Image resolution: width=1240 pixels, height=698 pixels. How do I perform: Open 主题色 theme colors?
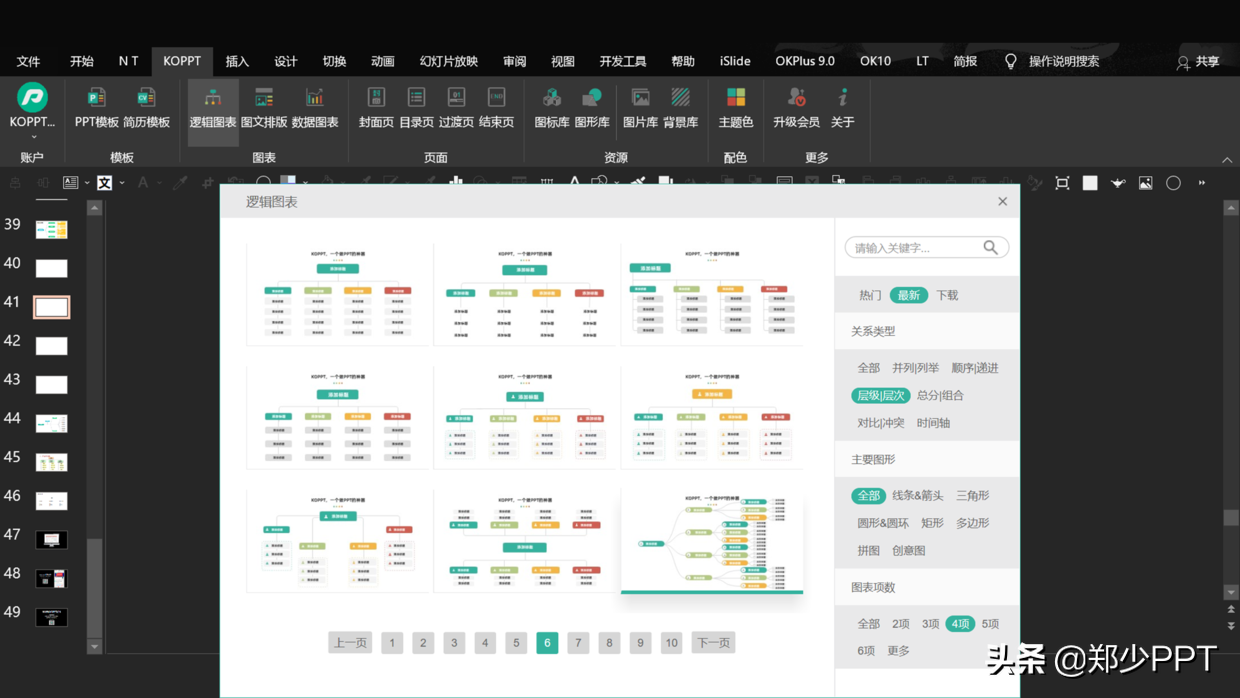(x=736, y=97)
